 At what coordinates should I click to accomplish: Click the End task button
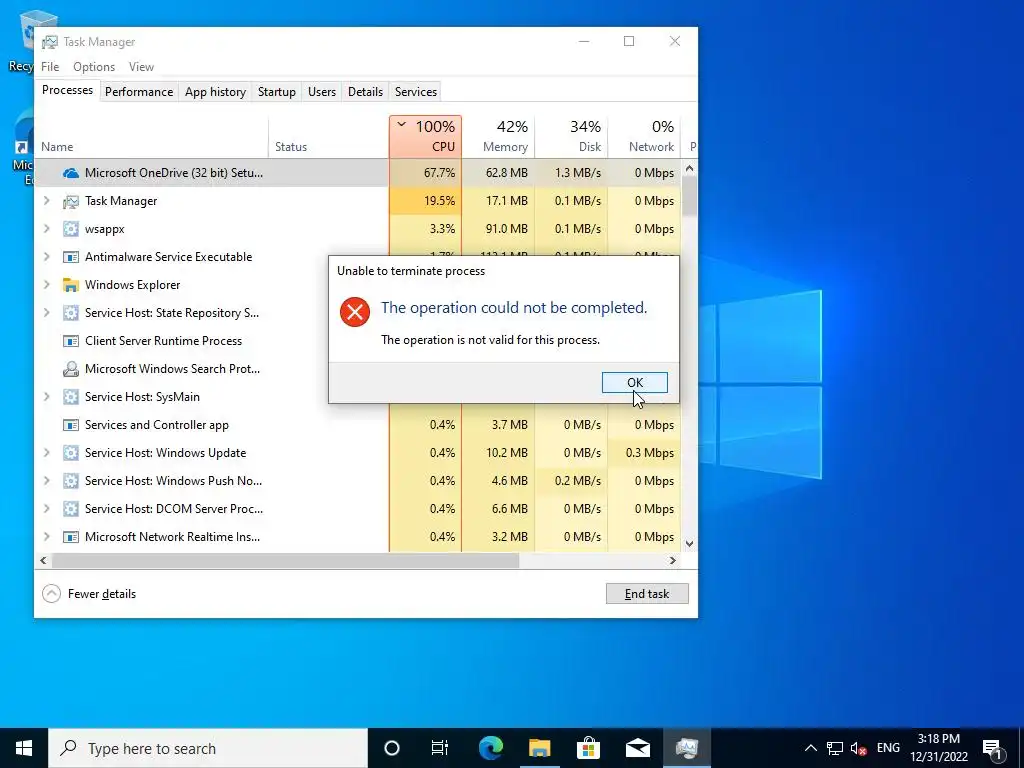[647, 594]
